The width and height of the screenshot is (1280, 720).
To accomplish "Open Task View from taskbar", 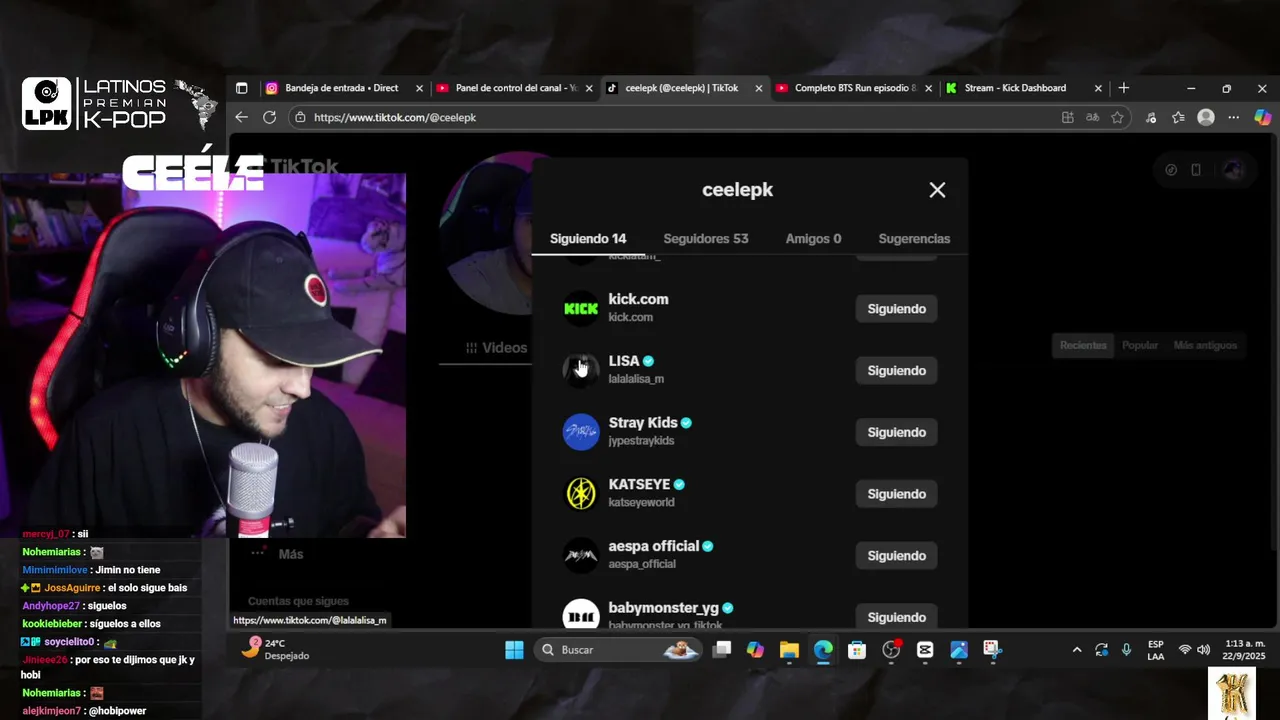I will (722, 650).
